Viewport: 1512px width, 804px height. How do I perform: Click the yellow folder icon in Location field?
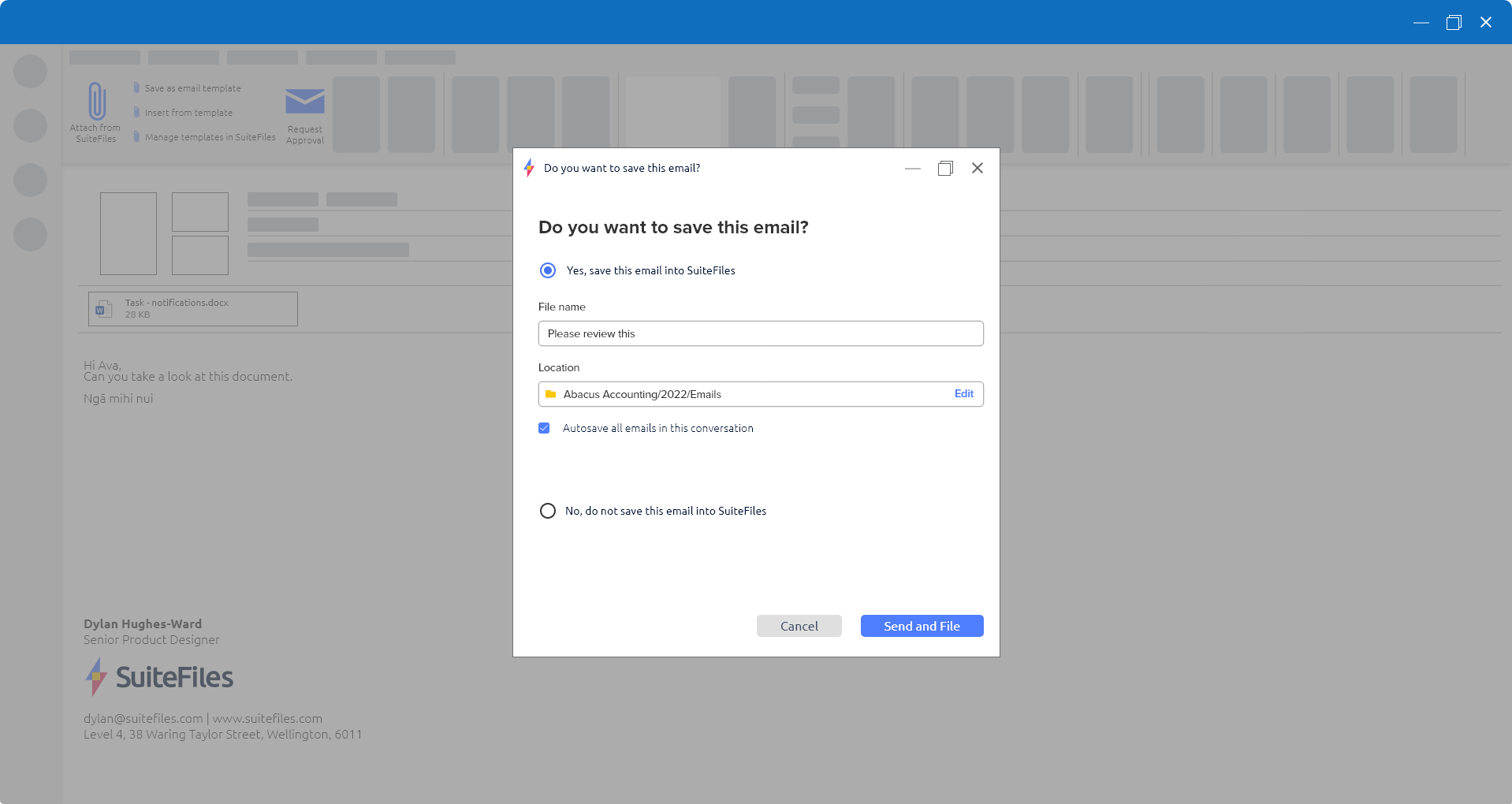[x=551, y=393]
